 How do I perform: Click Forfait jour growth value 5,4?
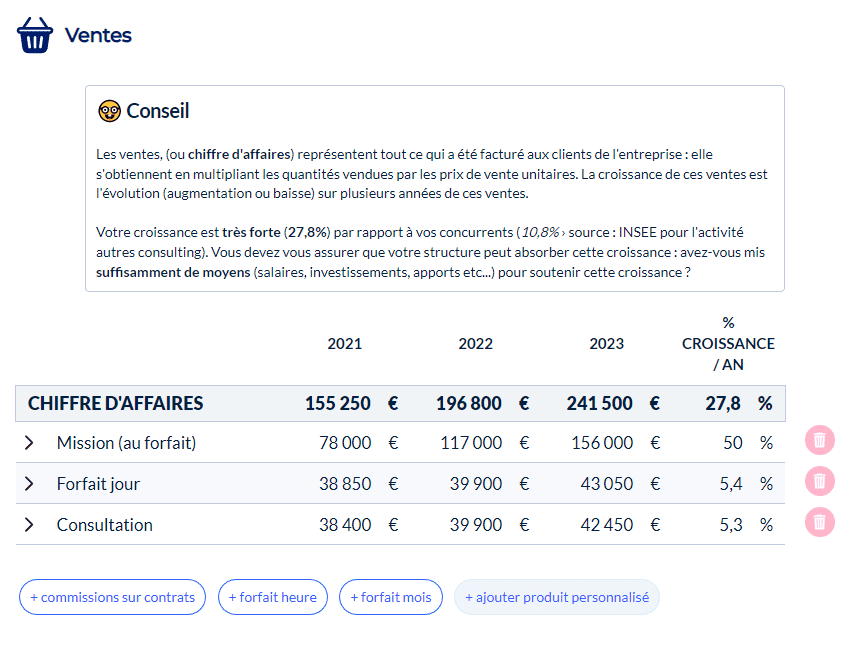point(731,484)
